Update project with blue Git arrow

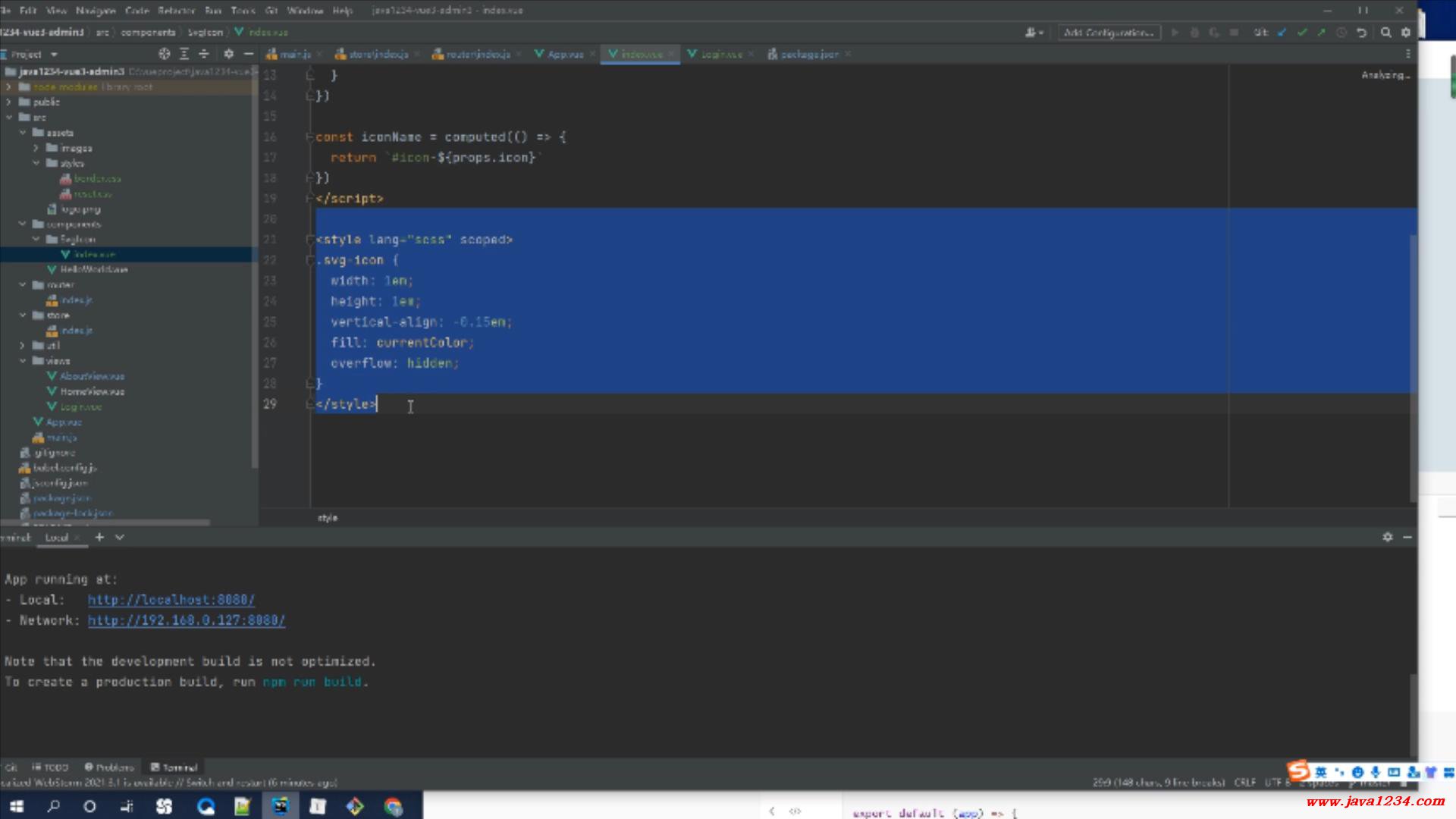tap(1282, 33)
